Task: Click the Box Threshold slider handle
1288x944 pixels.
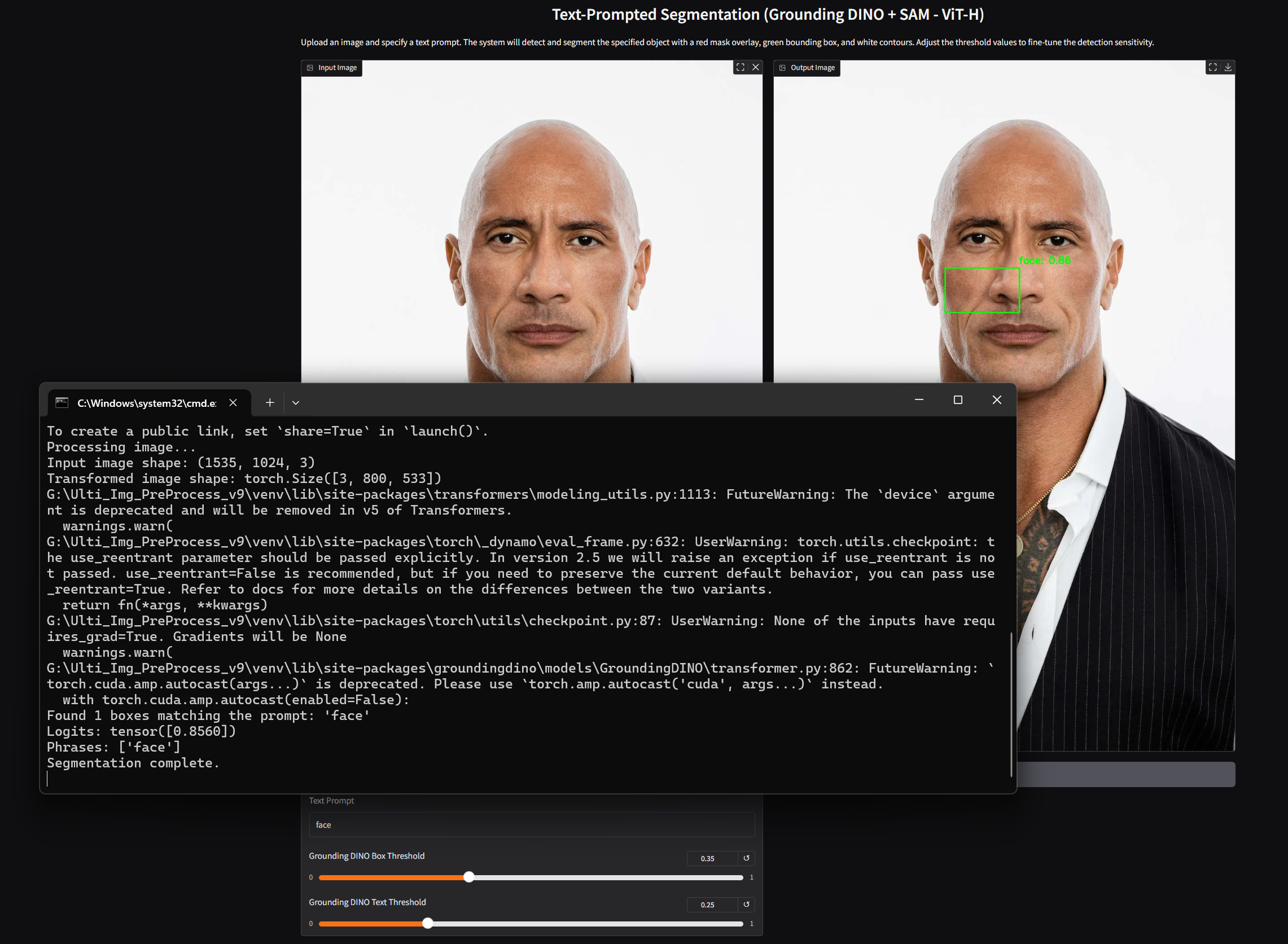Action: point(469,877)
